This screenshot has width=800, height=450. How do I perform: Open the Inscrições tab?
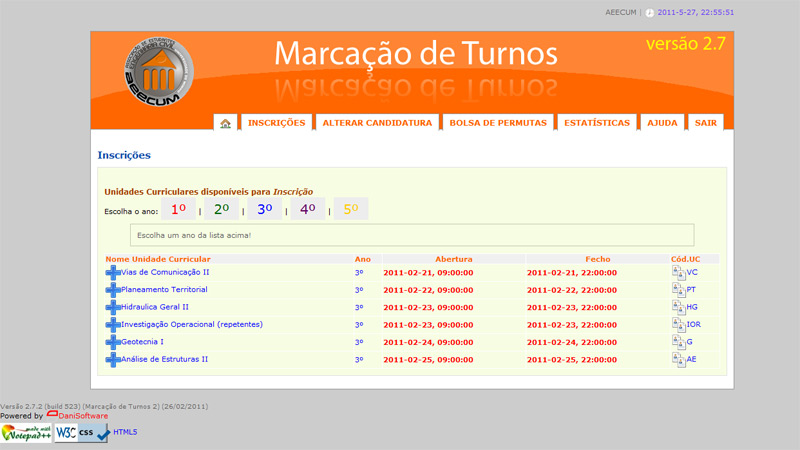[276, 123]
